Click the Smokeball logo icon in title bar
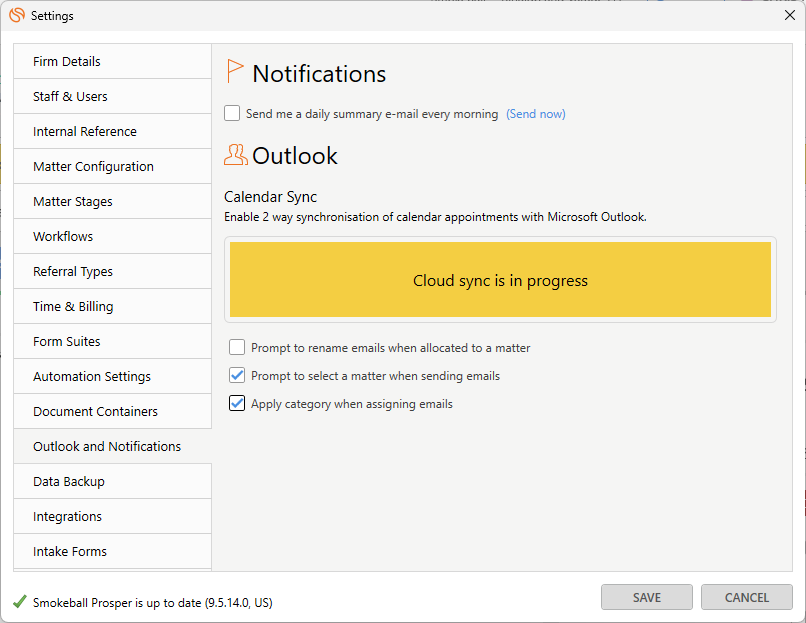 (x=17, y=15)
